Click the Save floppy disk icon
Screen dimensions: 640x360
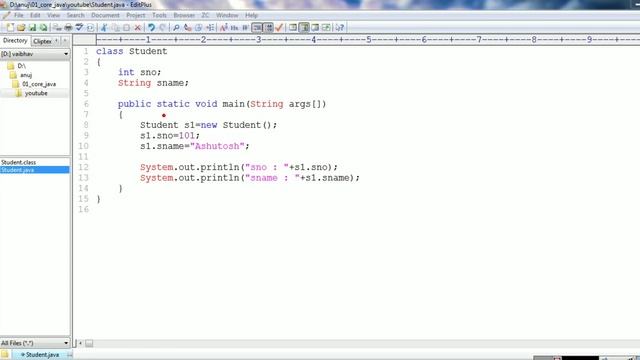pos(32,27)
